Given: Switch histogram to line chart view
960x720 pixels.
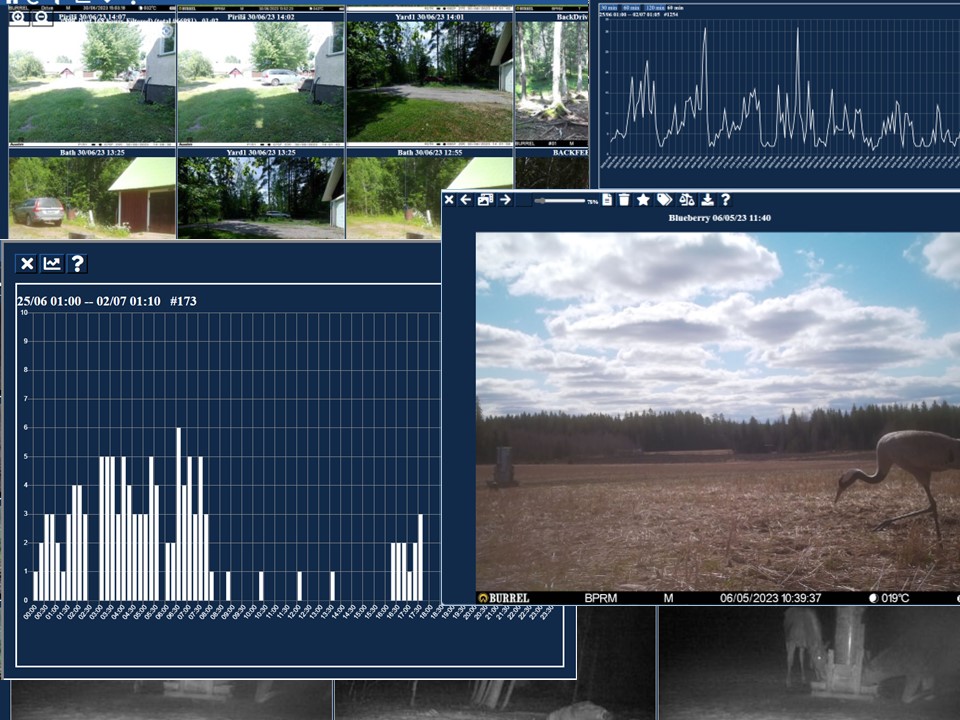Looking at the screenshot, I should tap(52, 264).
